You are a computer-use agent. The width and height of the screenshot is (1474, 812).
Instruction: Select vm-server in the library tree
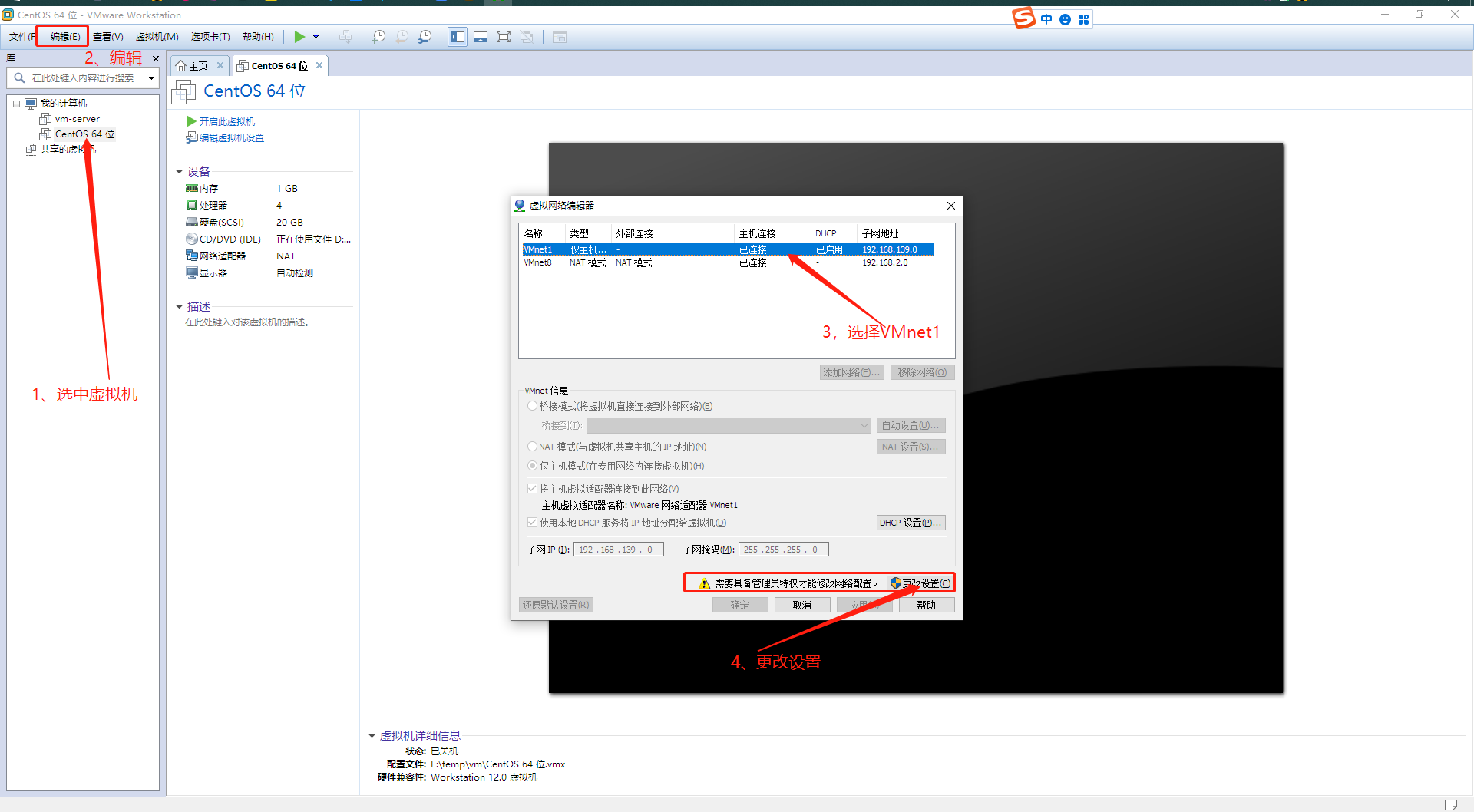[77, 119]
